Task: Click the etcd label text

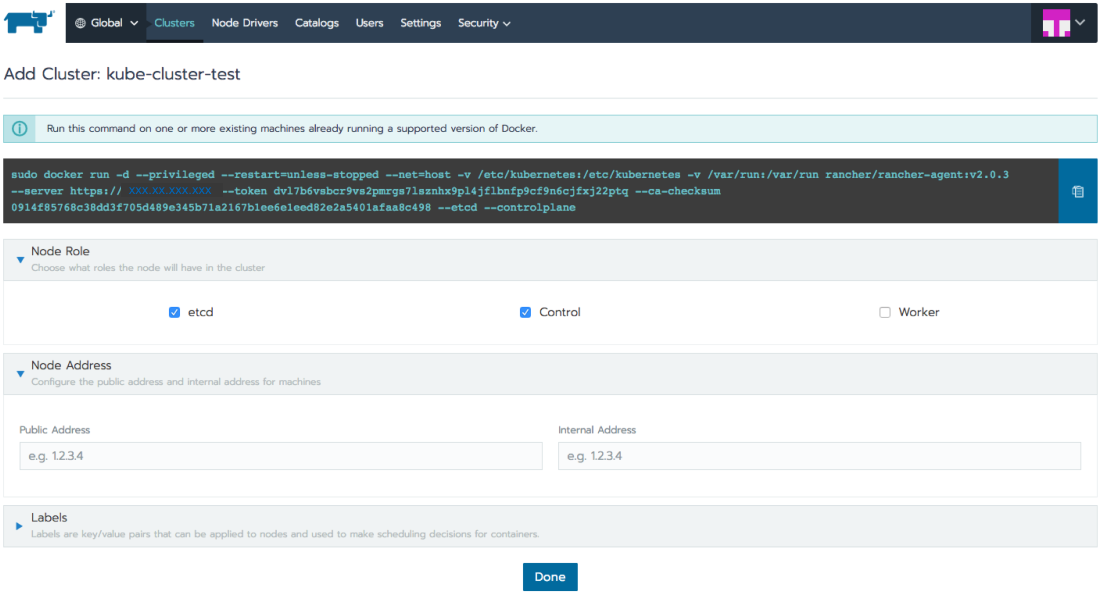Action: [200, 312]
